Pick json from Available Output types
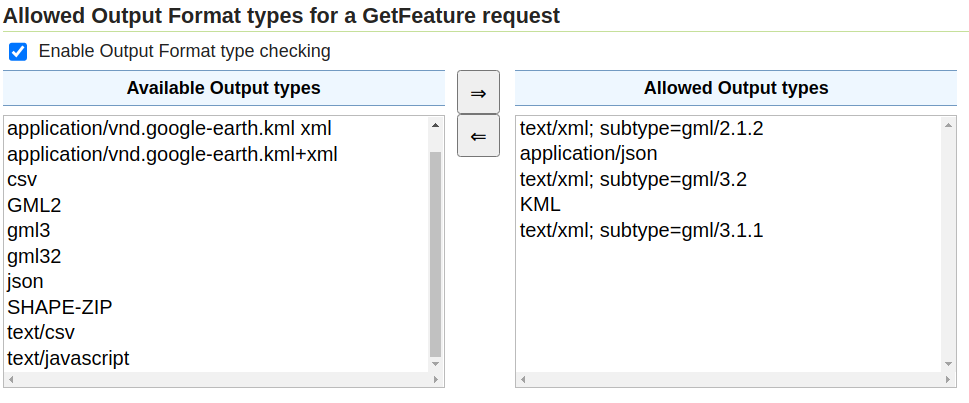Image resolution: width=969 pixels, height=403 pixels. [x=25, y=282]
